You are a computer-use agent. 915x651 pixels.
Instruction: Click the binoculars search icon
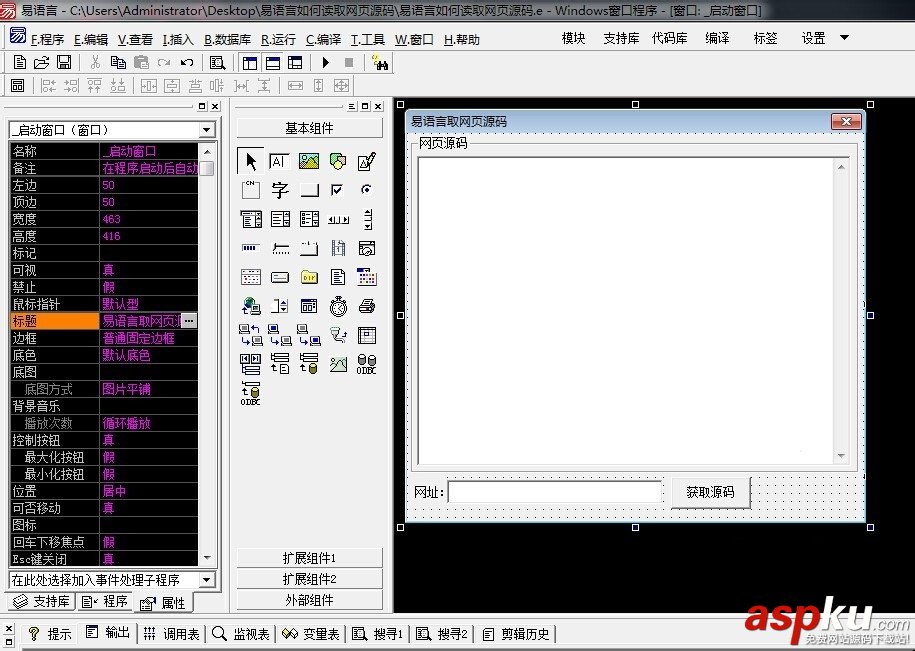(x=380, y=63)
